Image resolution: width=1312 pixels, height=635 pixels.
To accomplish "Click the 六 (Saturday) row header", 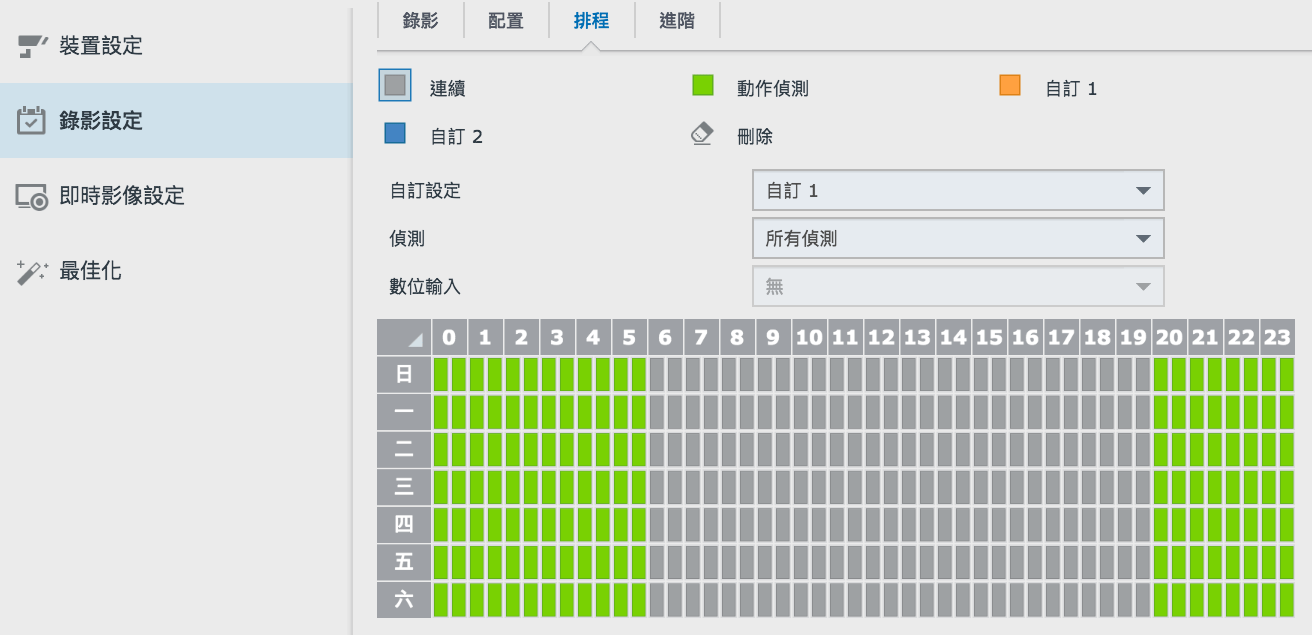I will tap(404, 600).
